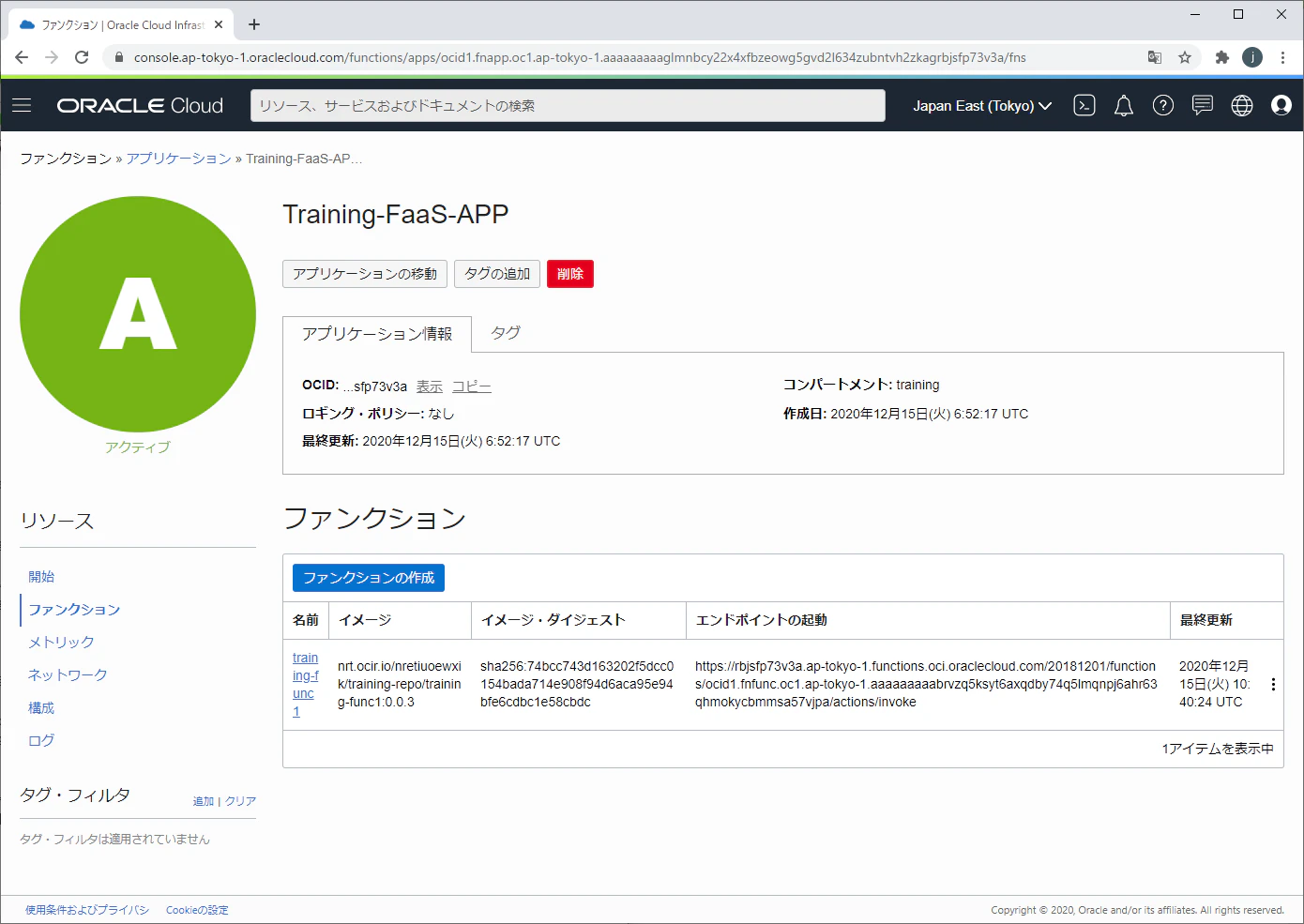The width and height of the screenshot is (1304, 924).
Task: Go back with the browser back arrow
Action: 22,57
